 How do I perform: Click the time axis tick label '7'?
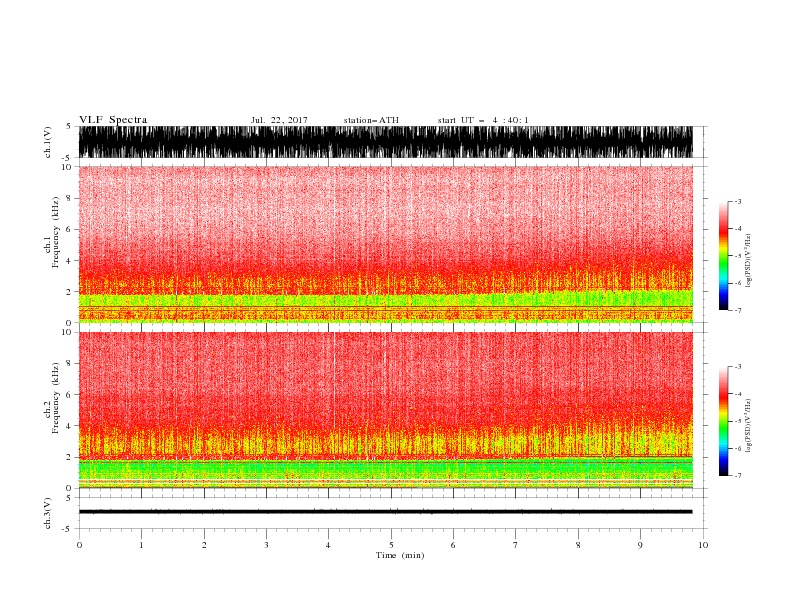tap(516, 545)
